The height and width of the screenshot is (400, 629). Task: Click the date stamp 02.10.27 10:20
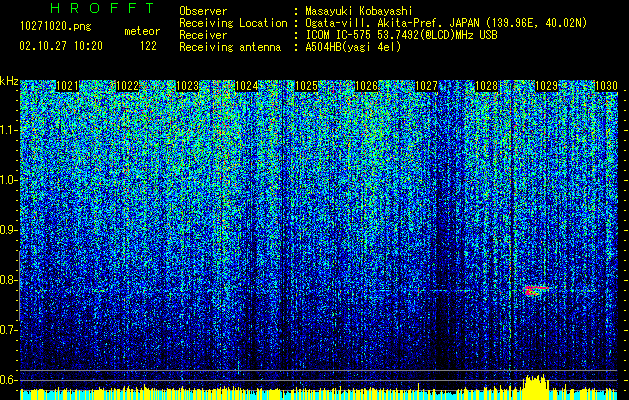pyautogui.click(x=61, y=46)
